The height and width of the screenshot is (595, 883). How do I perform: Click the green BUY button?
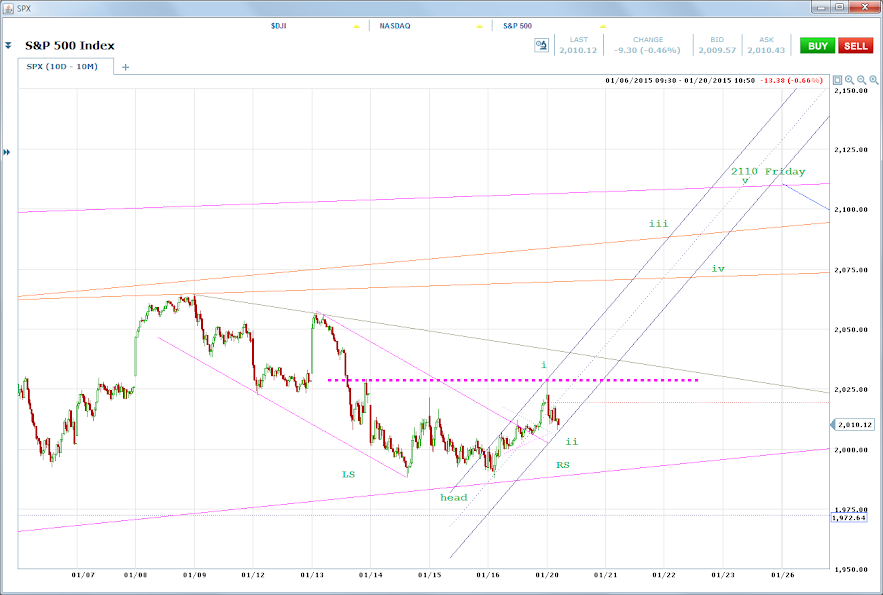click(818, 46)
